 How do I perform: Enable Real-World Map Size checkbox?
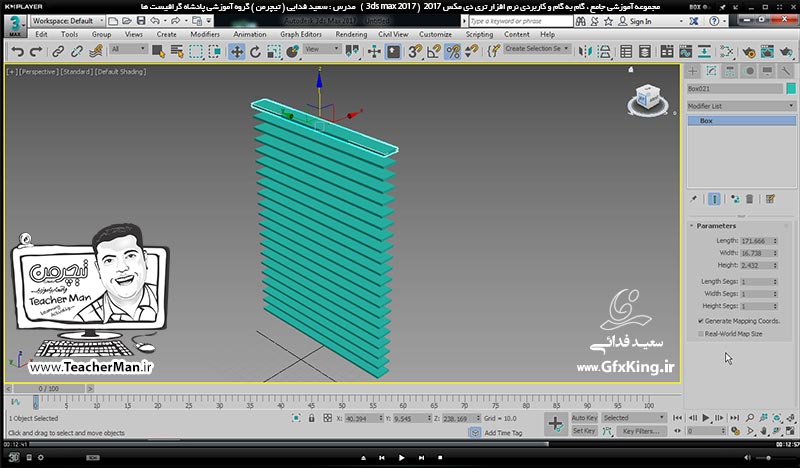tap(701, 334)
